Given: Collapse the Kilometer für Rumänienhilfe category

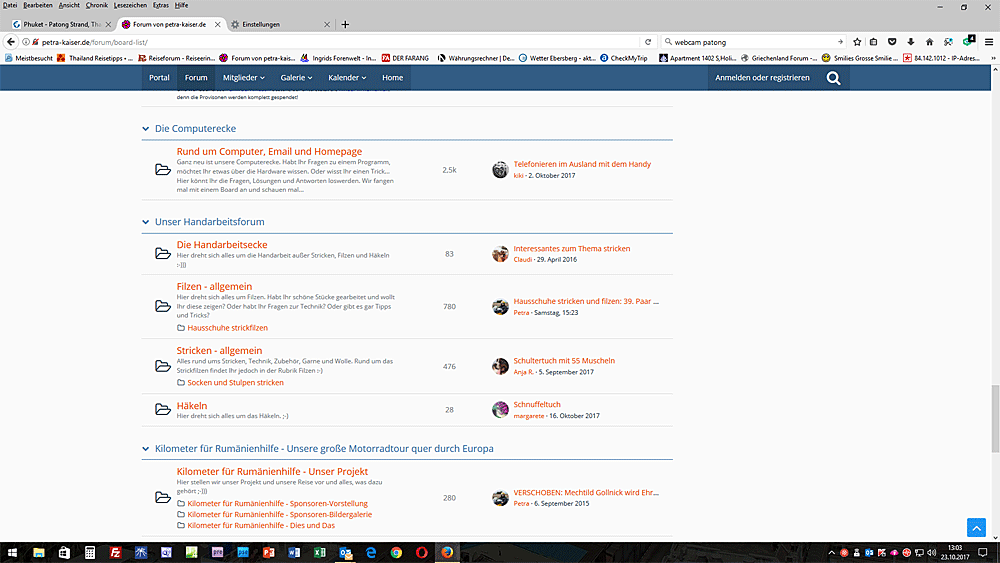Looking at the screenshot, I should (x=144, y=449).
